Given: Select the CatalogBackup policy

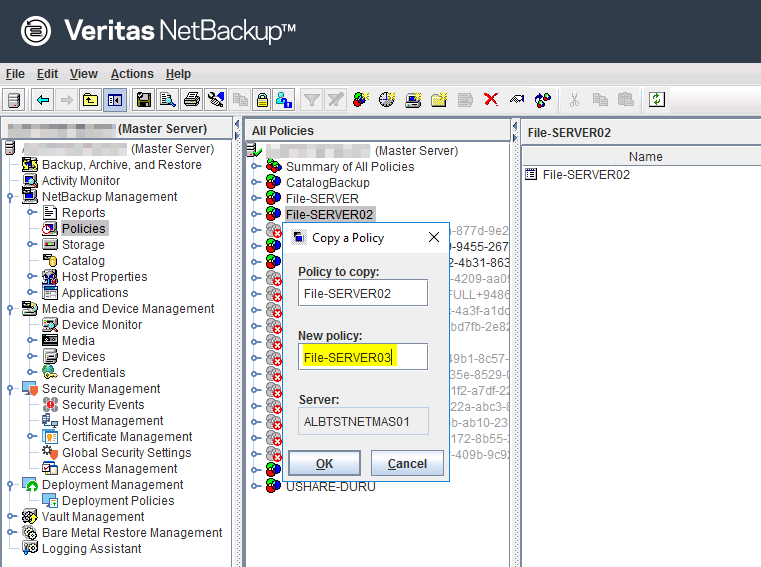Looking at the screenshot, I should point(327,183).
